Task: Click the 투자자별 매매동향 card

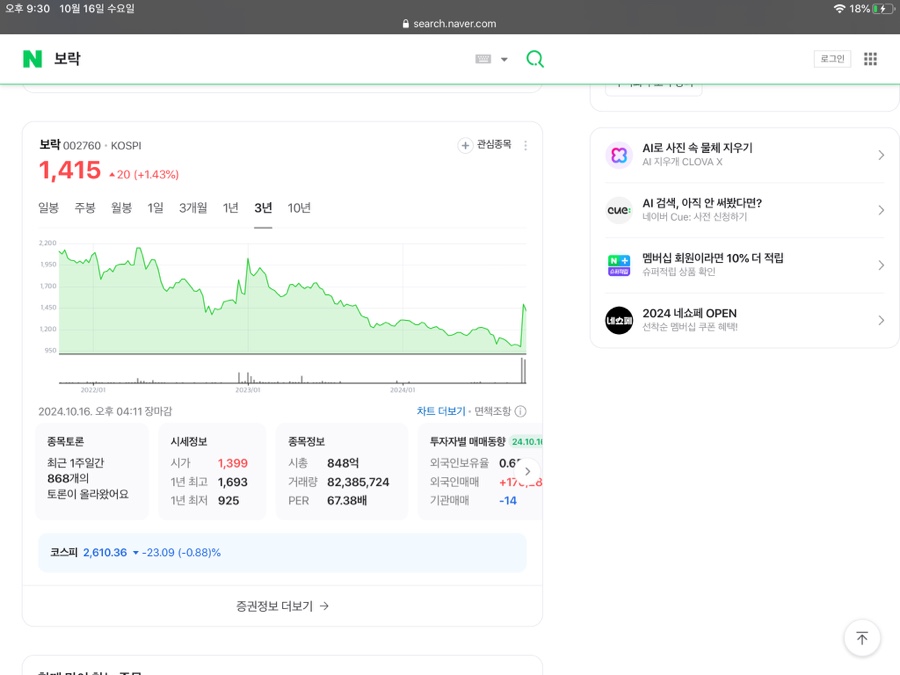Action: coord(481,471)
